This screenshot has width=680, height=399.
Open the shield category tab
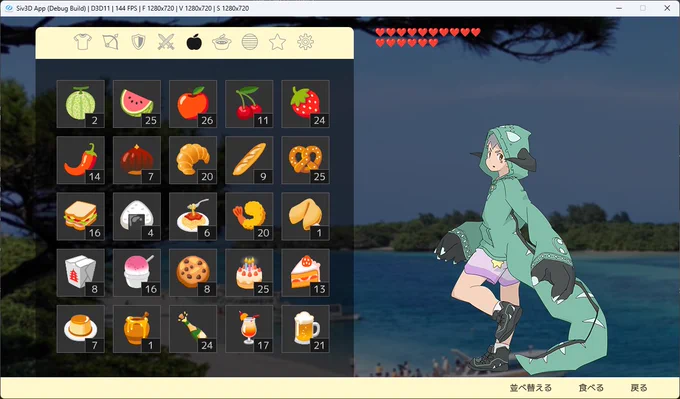[138, 42]
